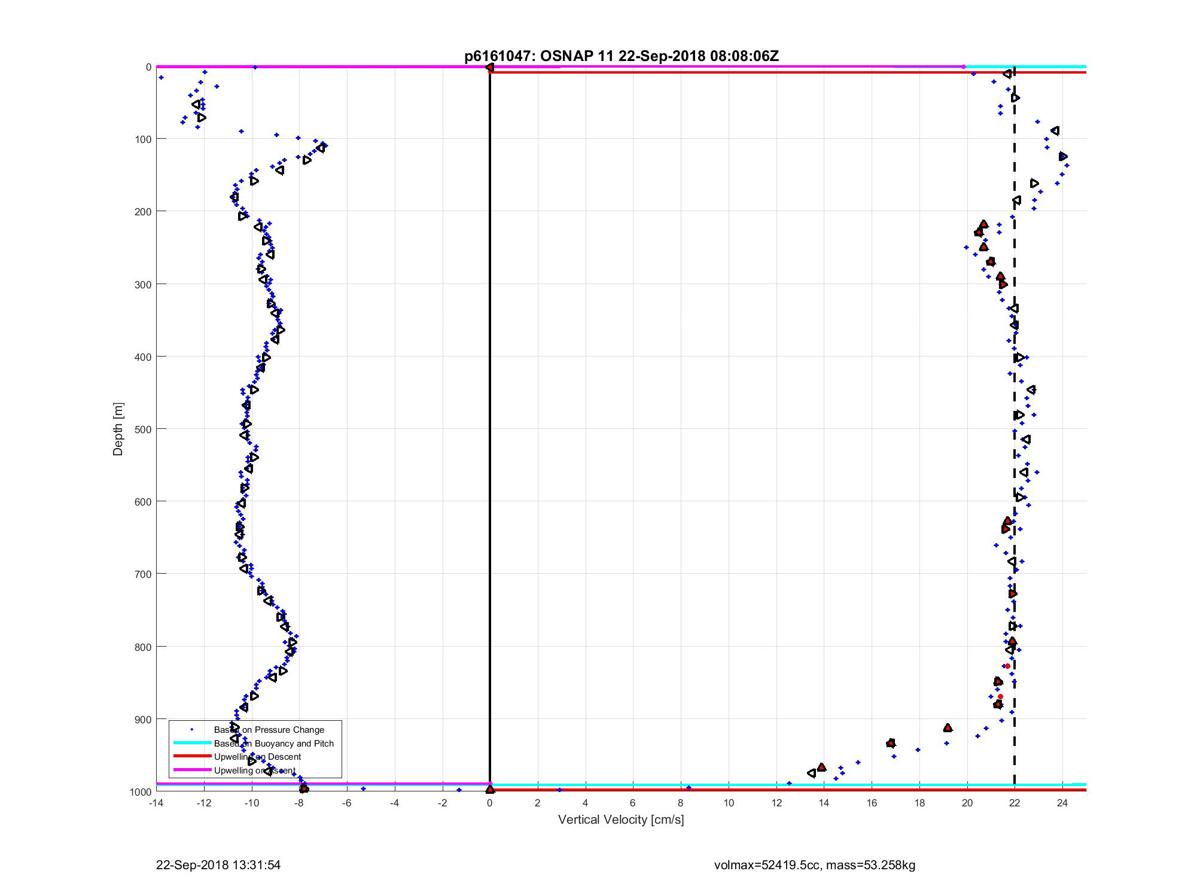Click the timestamp 22-Sep-2018 13:31:54 footer
Image resolution: width=1200 pixels, height=889 pixels.
click(x=219, y=864)
